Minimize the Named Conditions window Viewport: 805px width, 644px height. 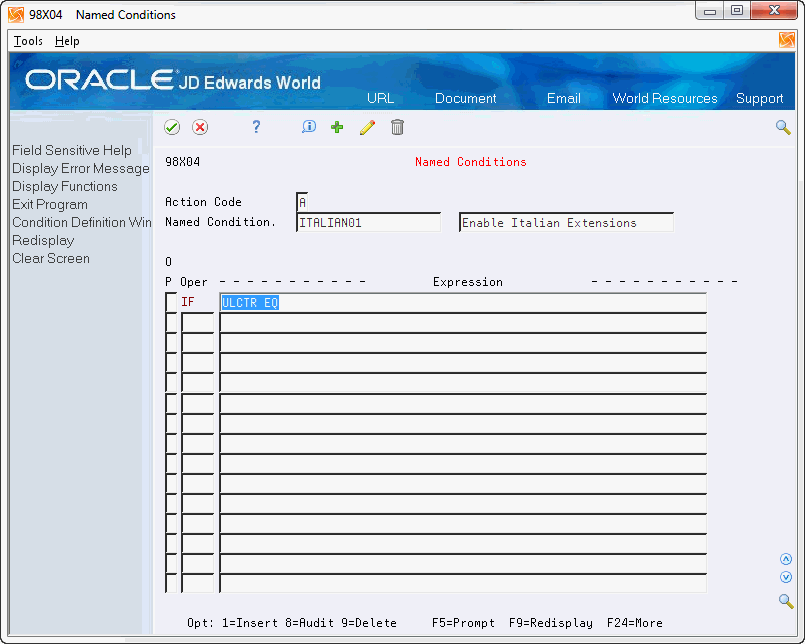coord(710,11)
